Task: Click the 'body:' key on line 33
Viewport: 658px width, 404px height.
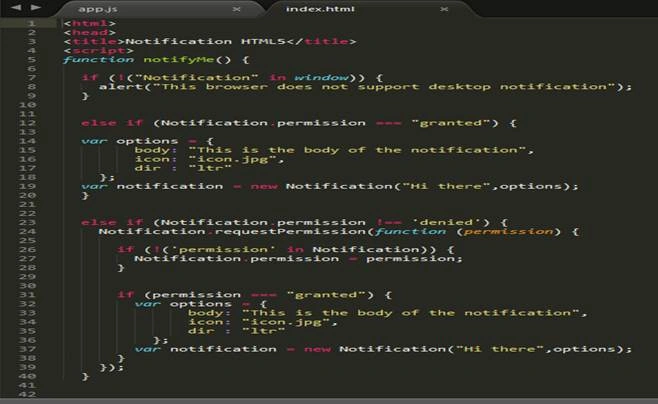Action: click(209, 313)
